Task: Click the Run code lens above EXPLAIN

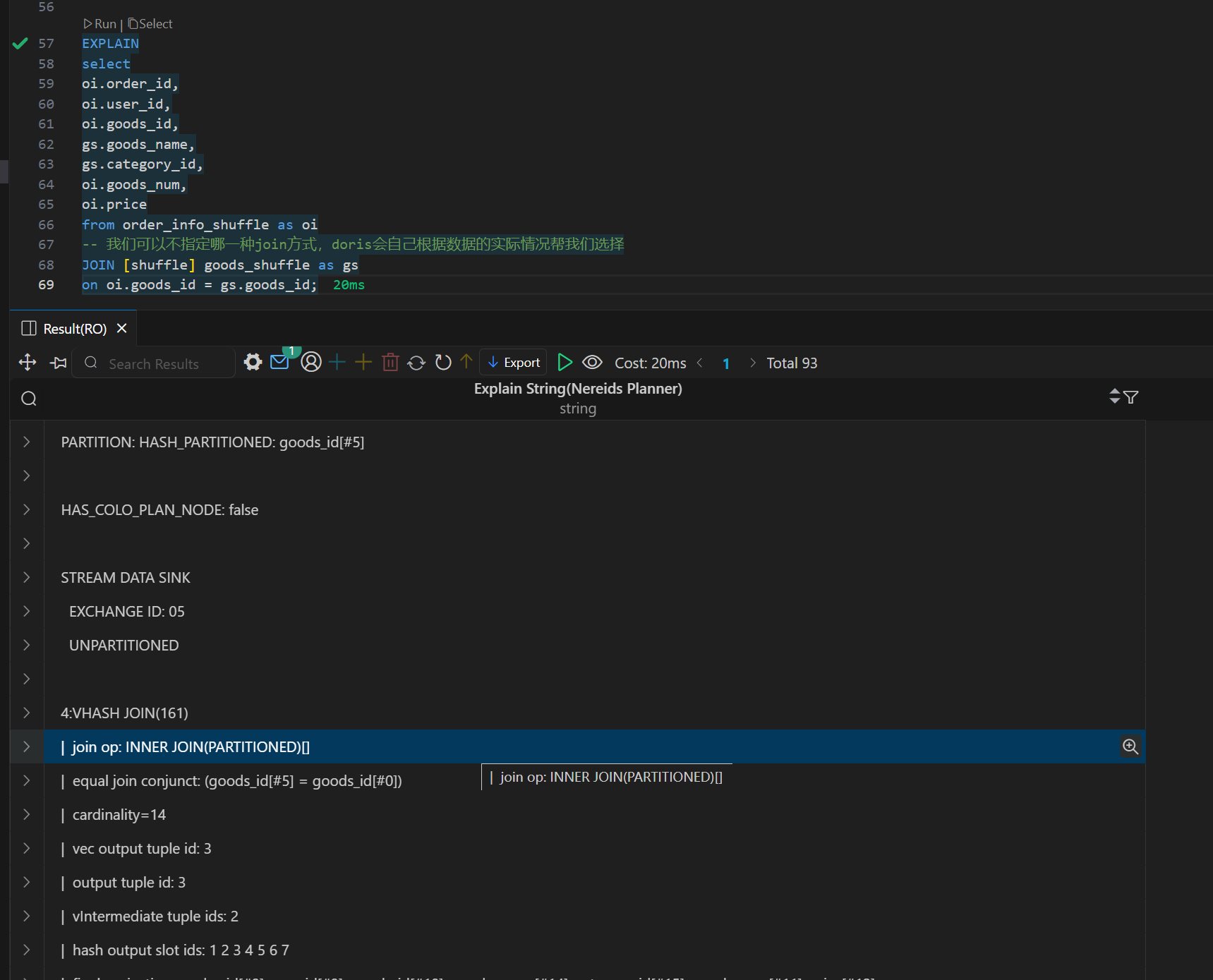Action: (x=100, y=24)
